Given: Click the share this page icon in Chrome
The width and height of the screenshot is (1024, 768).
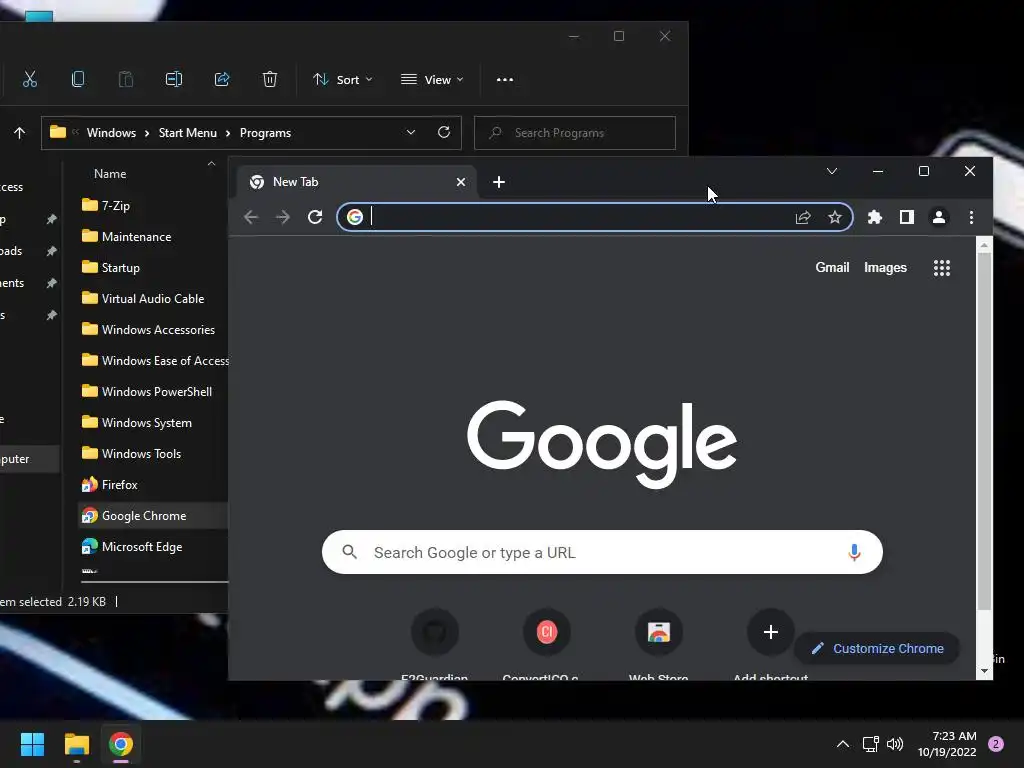Looking at the screenshot, I should point(803,217).
